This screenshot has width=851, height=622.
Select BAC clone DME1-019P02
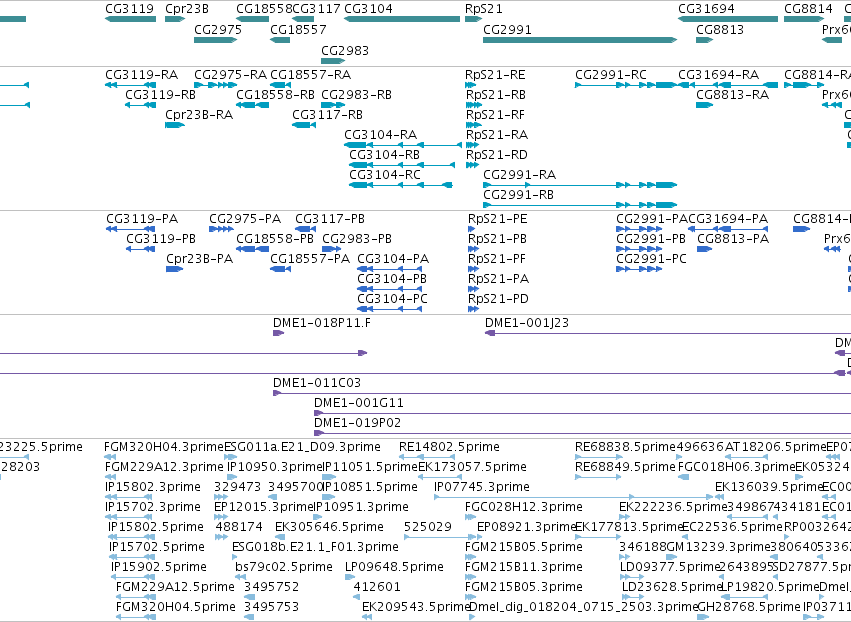point(357,423)
